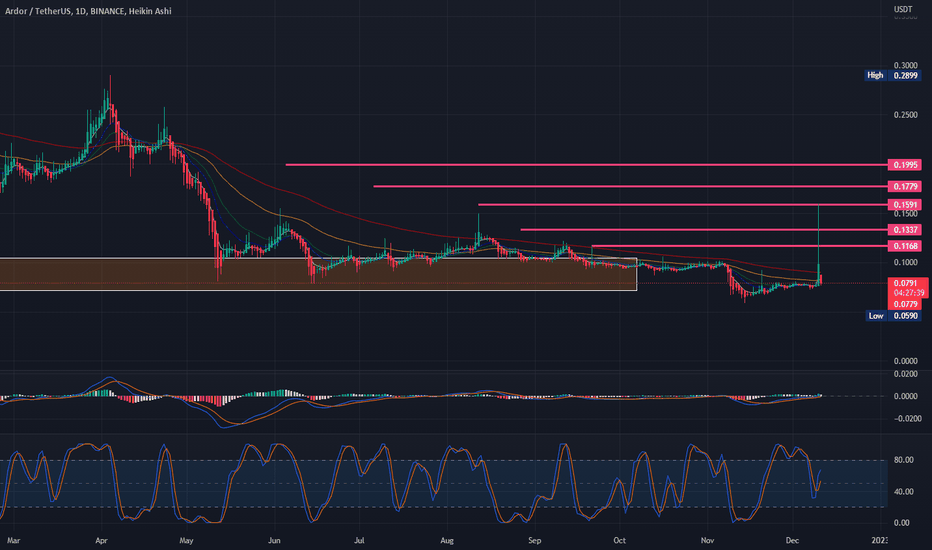Select the 0.1591 price level label
932x550 pixels.
[x=905, y=205]
